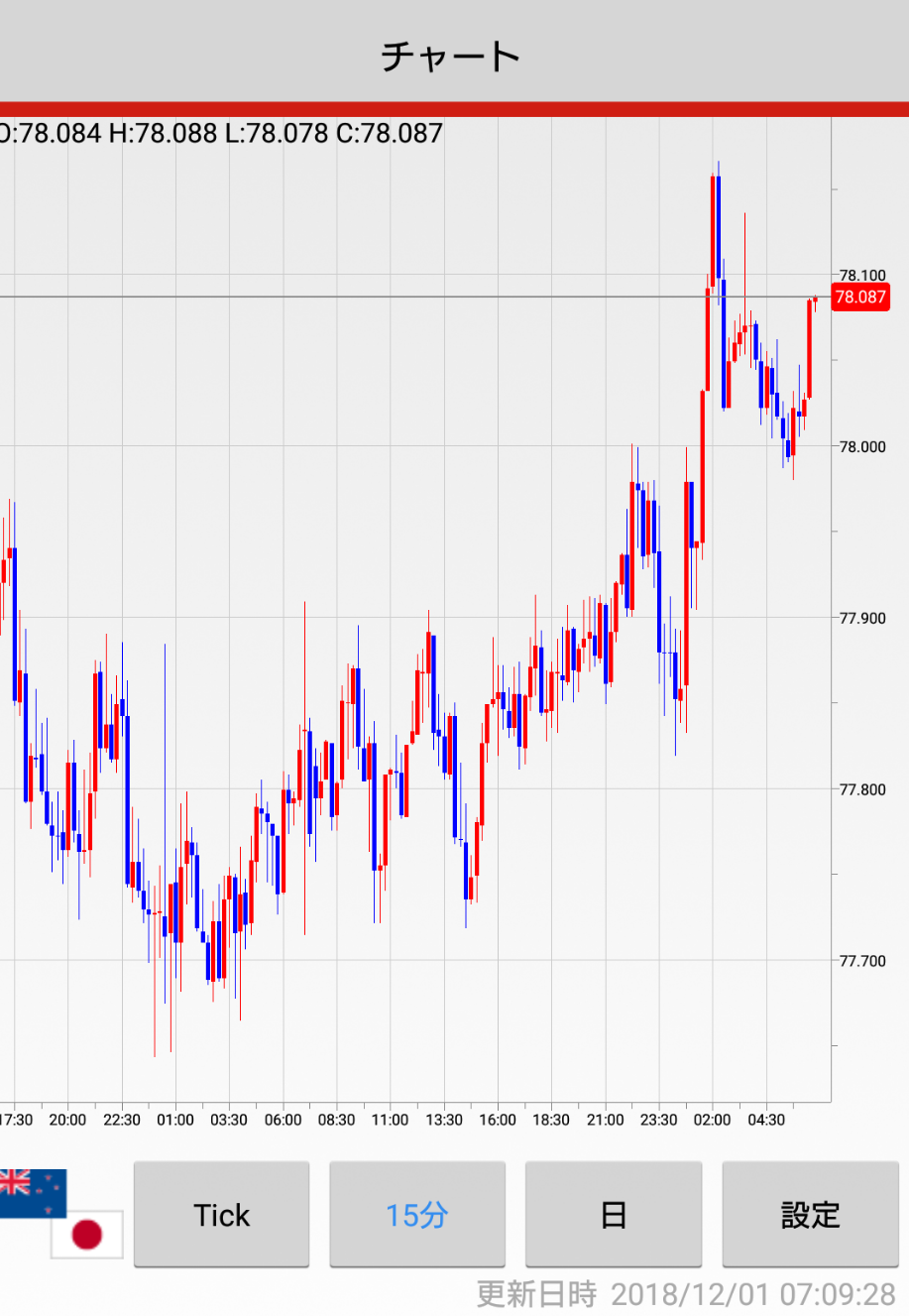Select the 77.900 price axis label
The width and height of the screenshot is (909, 1316).
[861, 618]
